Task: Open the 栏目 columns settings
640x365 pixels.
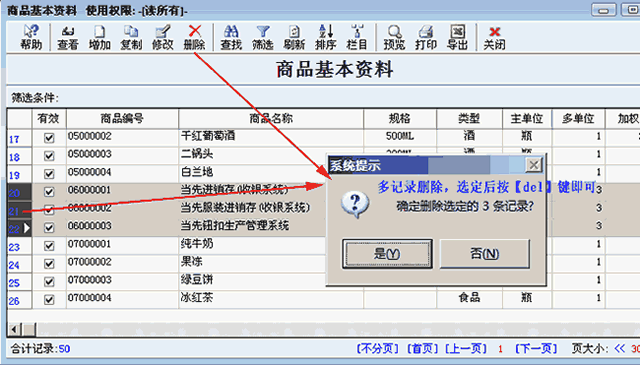Action: 357,37
